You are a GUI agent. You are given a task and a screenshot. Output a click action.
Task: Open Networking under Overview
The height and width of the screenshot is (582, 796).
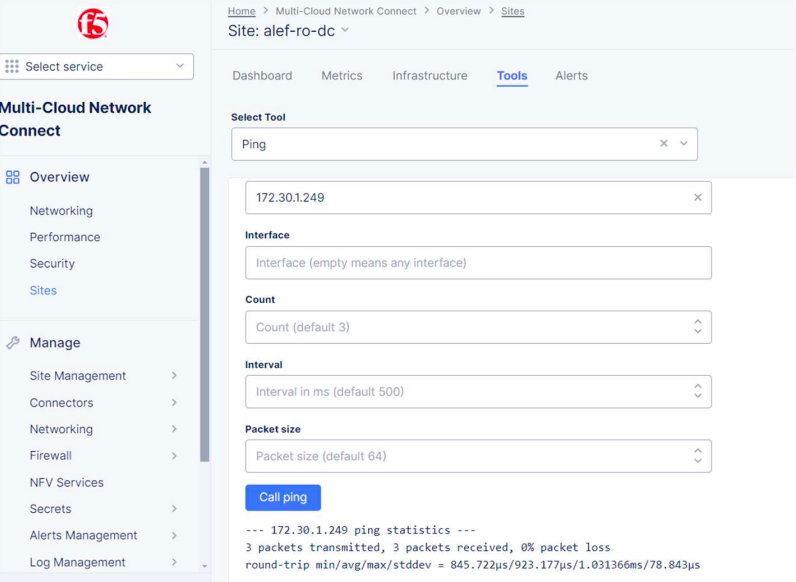(x=61, y=211)
